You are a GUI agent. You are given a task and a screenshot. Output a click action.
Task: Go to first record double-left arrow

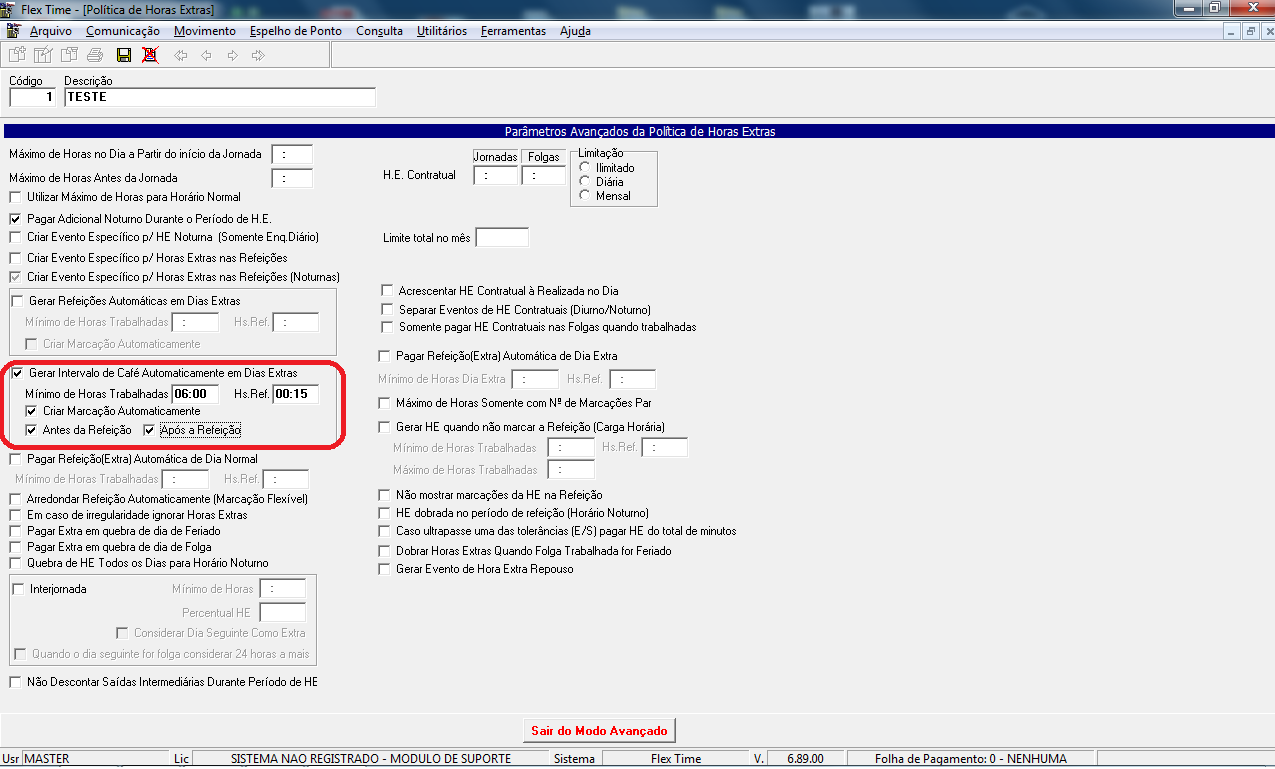(181, 55)
